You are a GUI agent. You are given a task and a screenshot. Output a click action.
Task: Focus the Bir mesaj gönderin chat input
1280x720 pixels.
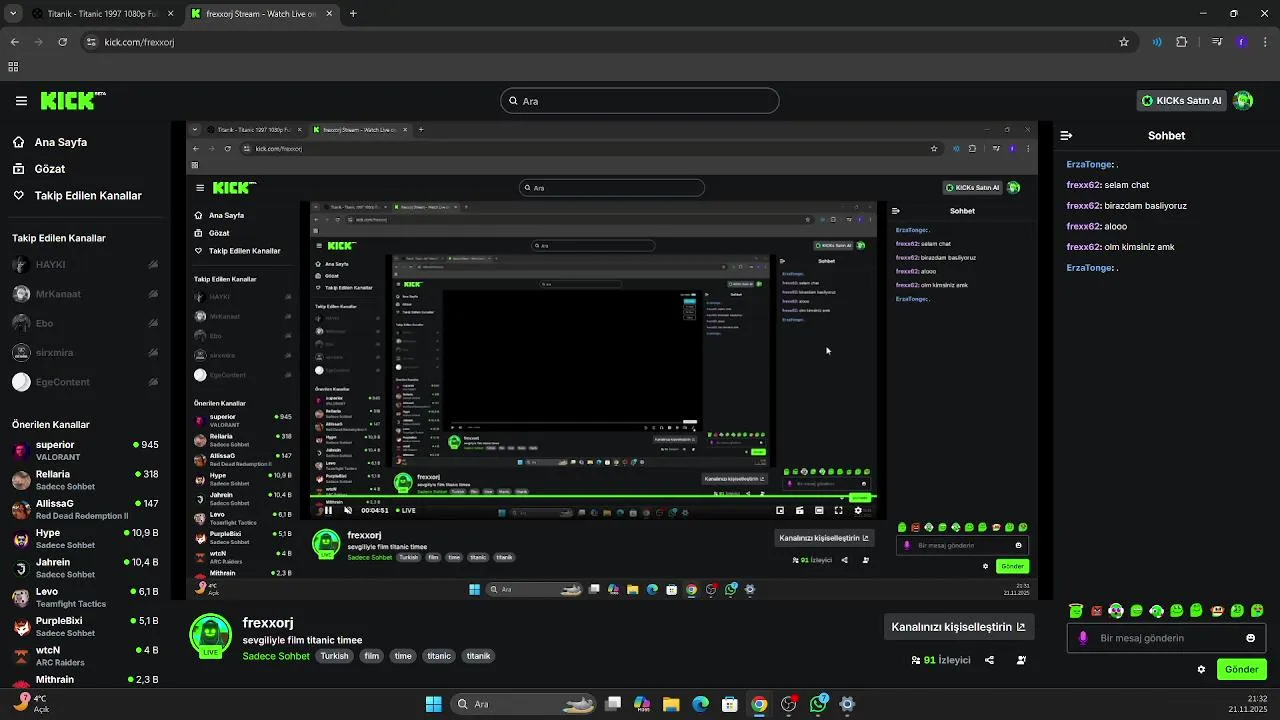[1165, 638]
